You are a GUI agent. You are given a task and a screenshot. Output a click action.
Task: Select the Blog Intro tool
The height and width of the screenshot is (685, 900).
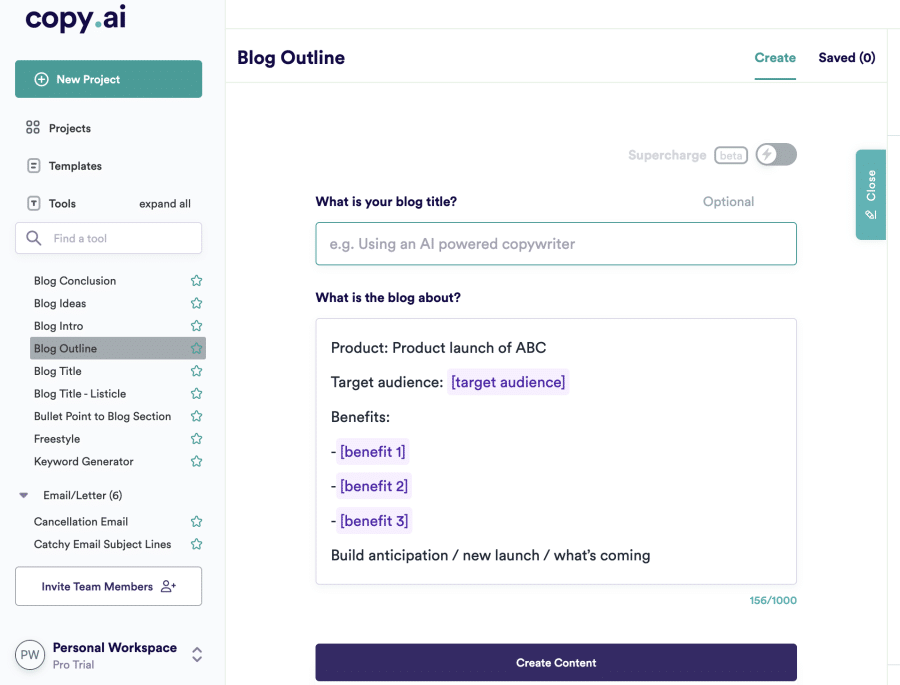pyautogui.click(x=59, y=326)
